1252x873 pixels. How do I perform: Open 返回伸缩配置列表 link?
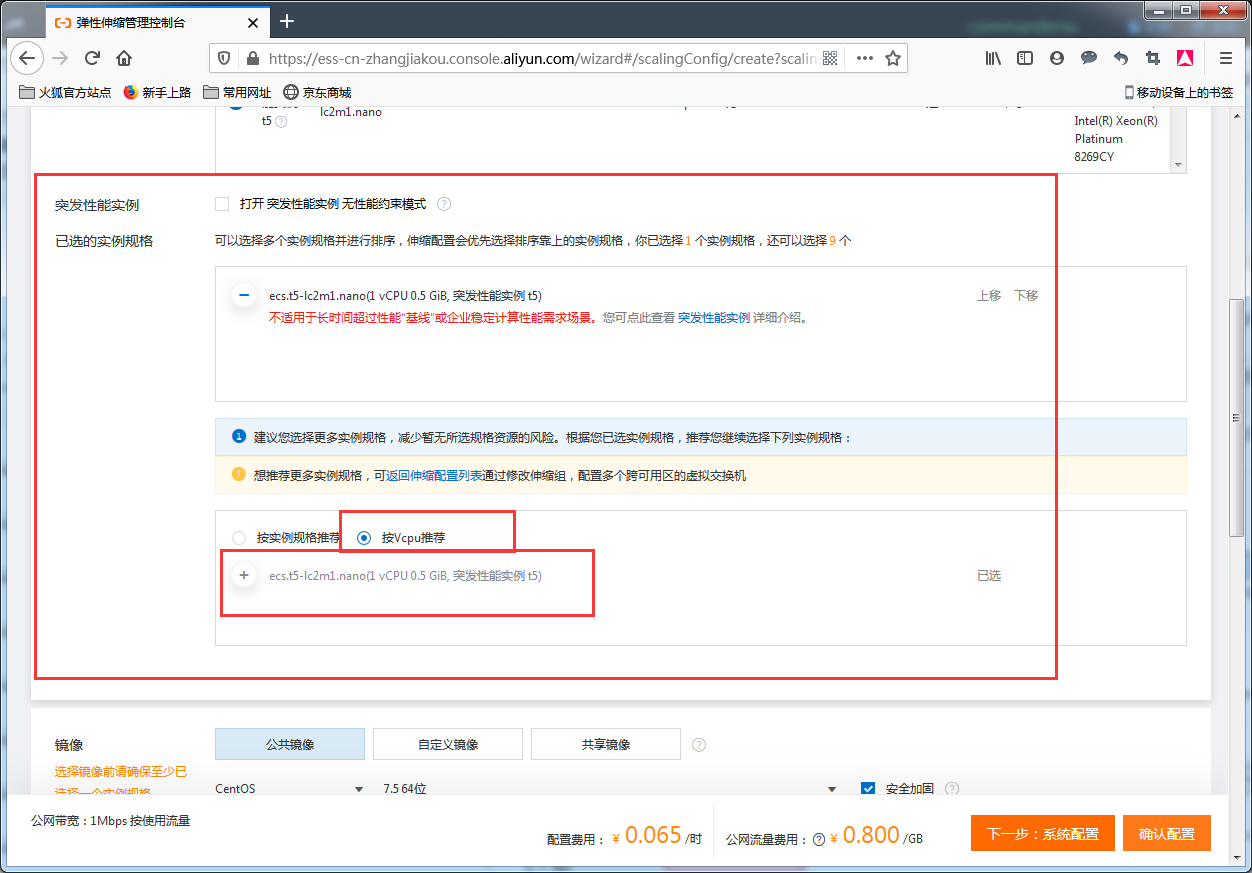[x=434, y=476]
